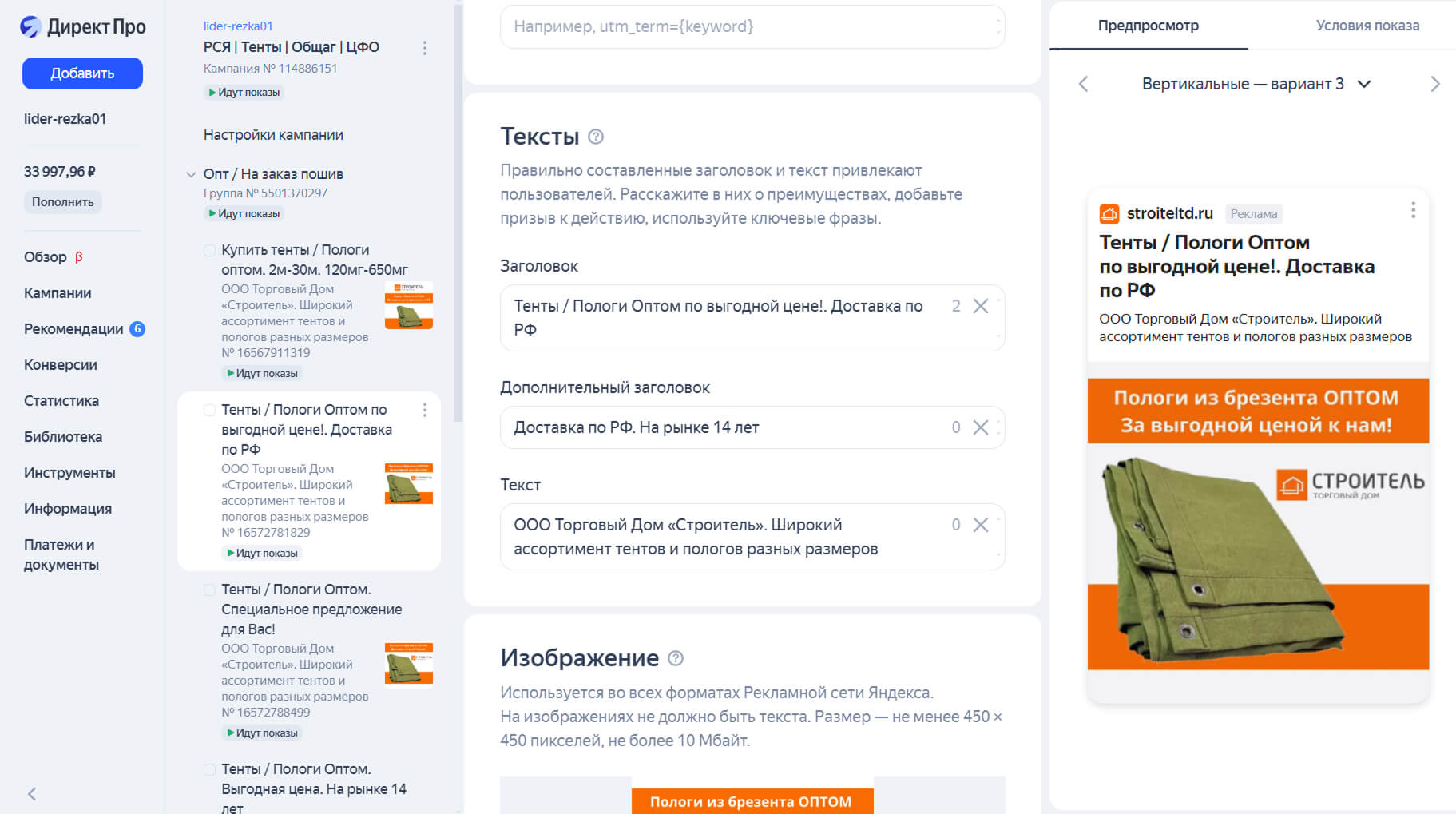This screenshot has width=1456, height=814.
Task: Open Статистика in sidebar
Action: click(x=61, y=401)
